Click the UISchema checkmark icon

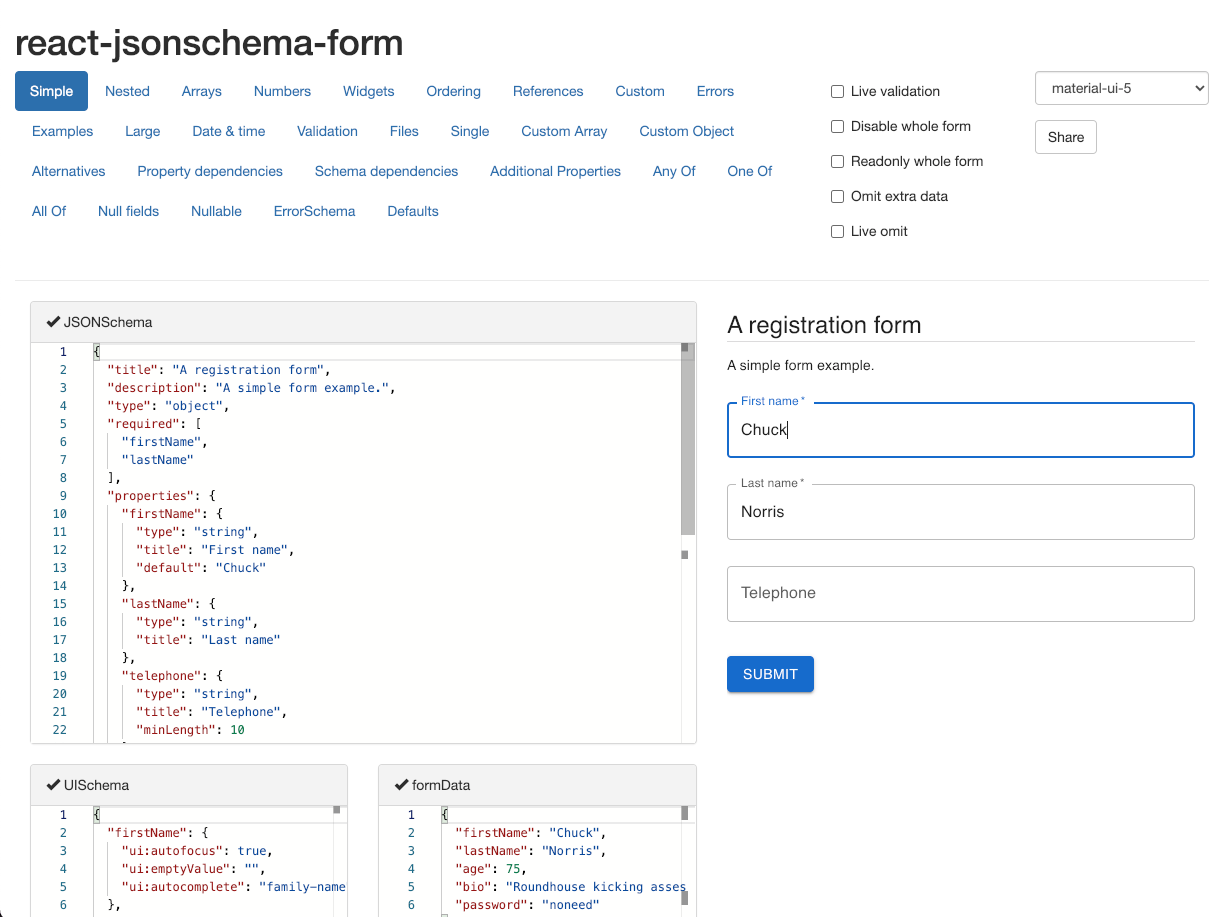53,785
